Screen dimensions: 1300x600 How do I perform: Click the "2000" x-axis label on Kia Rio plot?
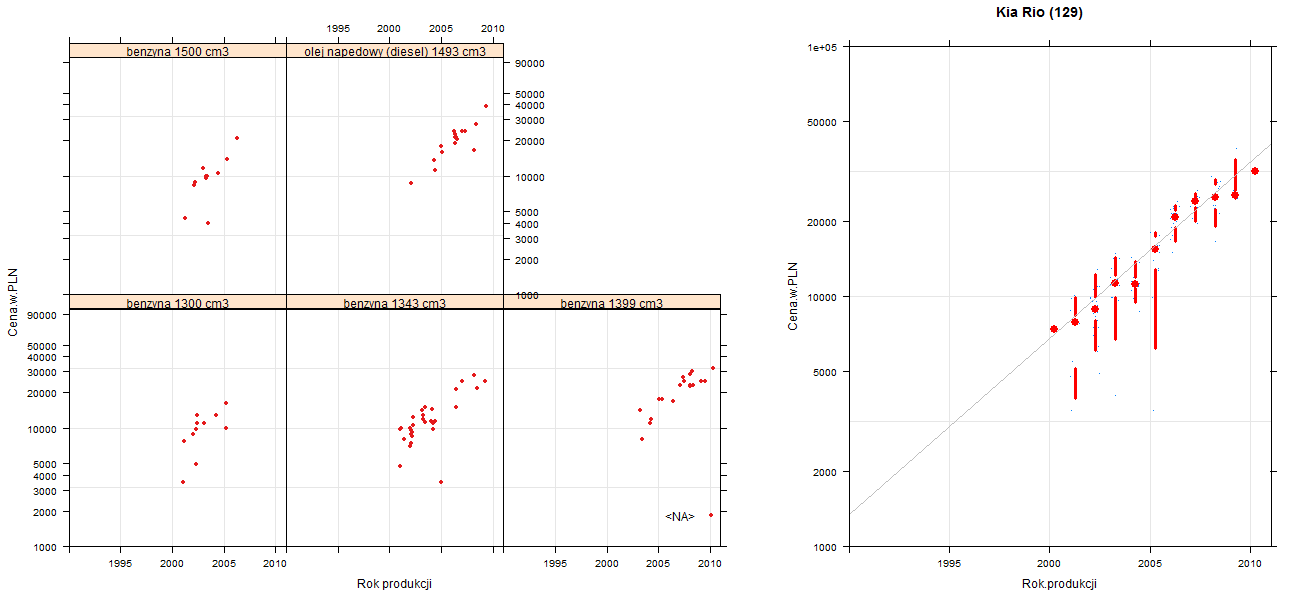click(1049, 564)
